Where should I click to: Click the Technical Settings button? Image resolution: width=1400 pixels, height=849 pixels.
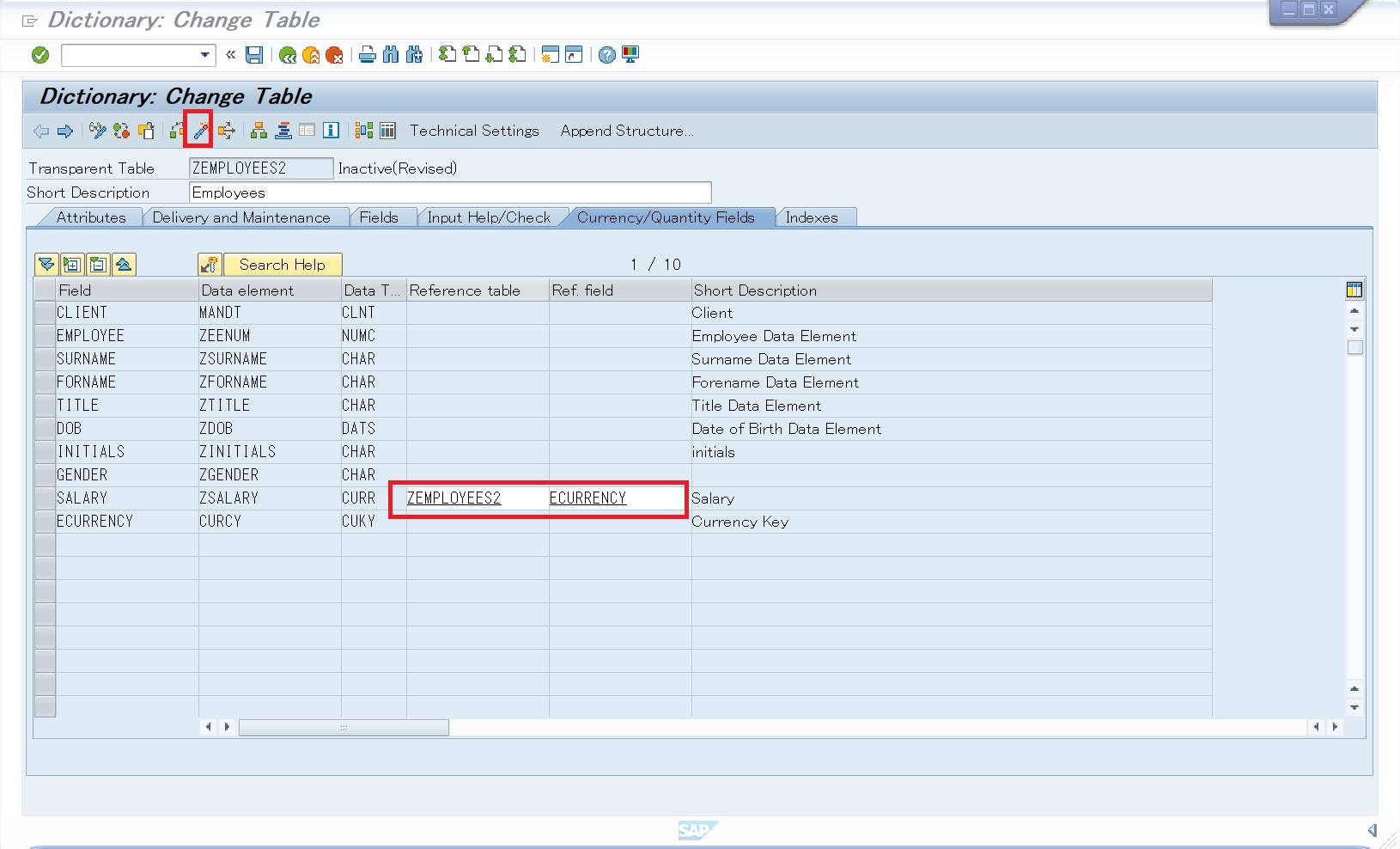(474, 131)
